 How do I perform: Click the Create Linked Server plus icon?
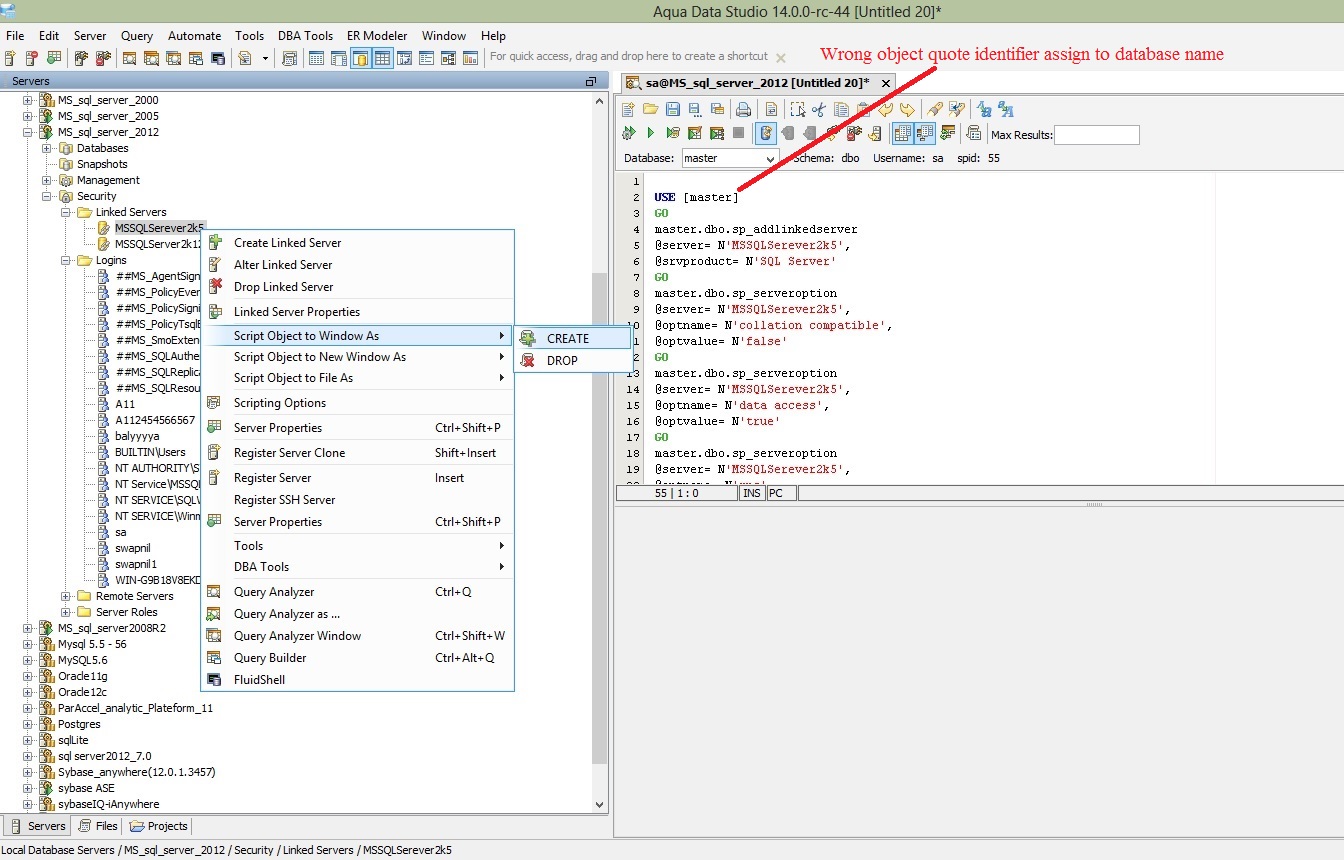click(x=214, y=242)
